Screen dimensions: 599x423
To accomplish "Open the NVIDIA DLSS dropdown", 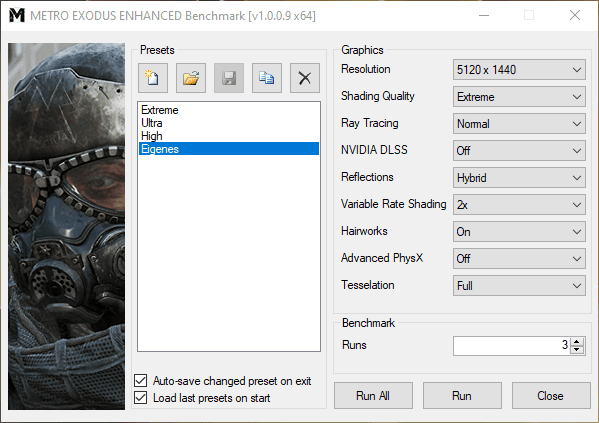I will coord(519,151).
